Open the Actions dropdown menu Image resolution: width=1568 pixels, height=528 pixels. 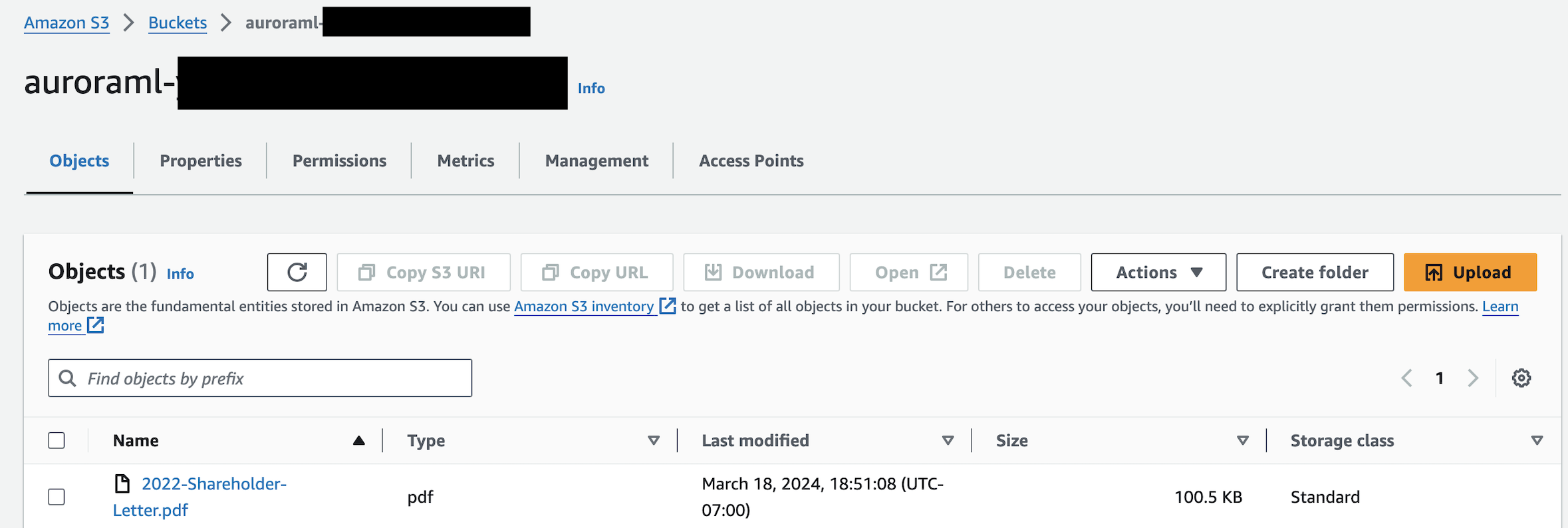click(x=1158, y=272)
